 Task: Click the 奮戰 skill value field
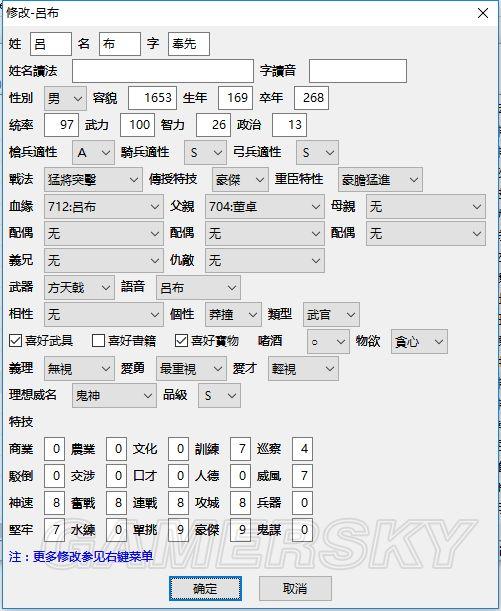[x=116, y=503]
